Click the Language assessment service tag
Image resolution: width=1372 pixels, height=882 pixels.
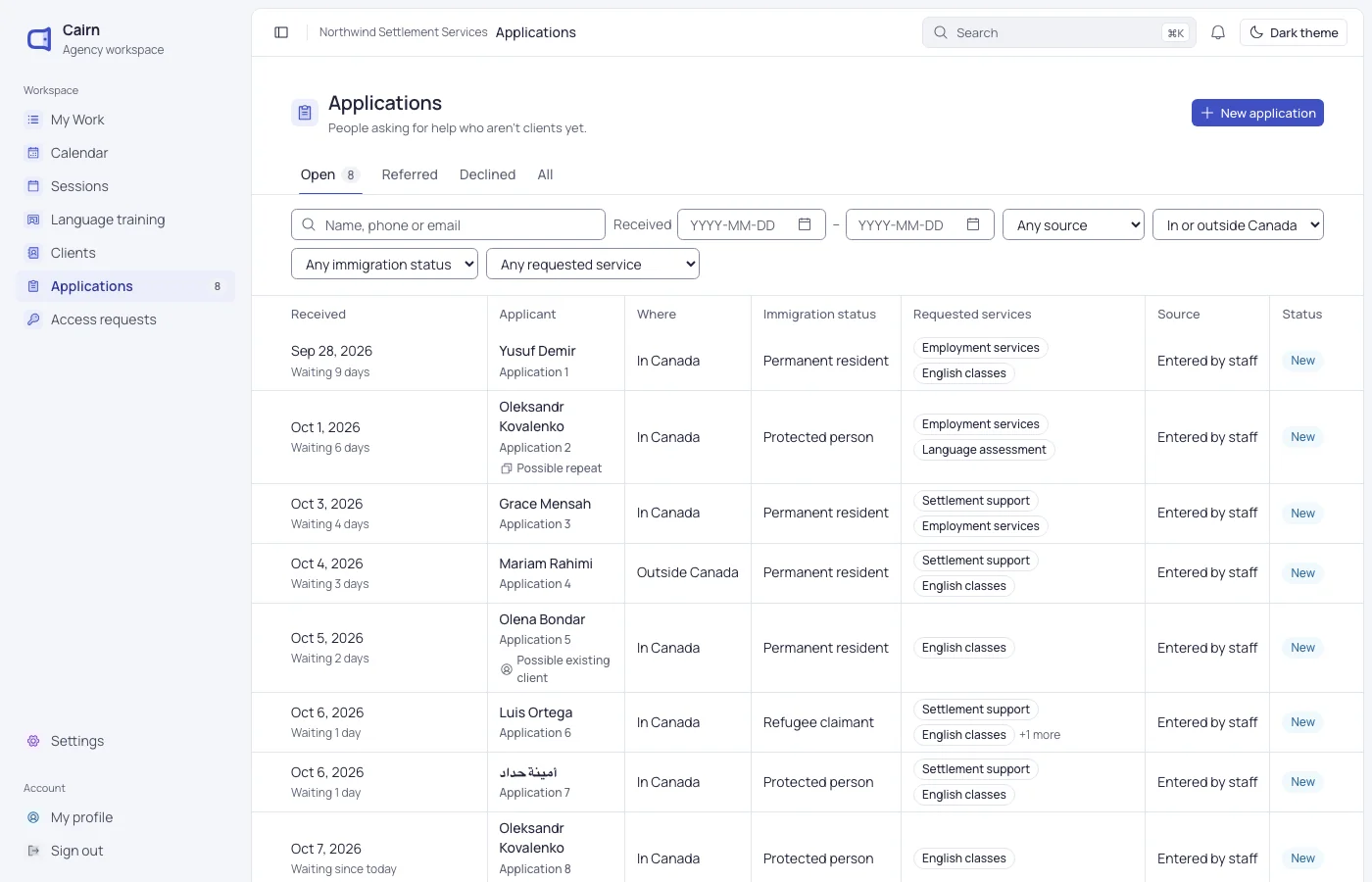pos(984,450)
